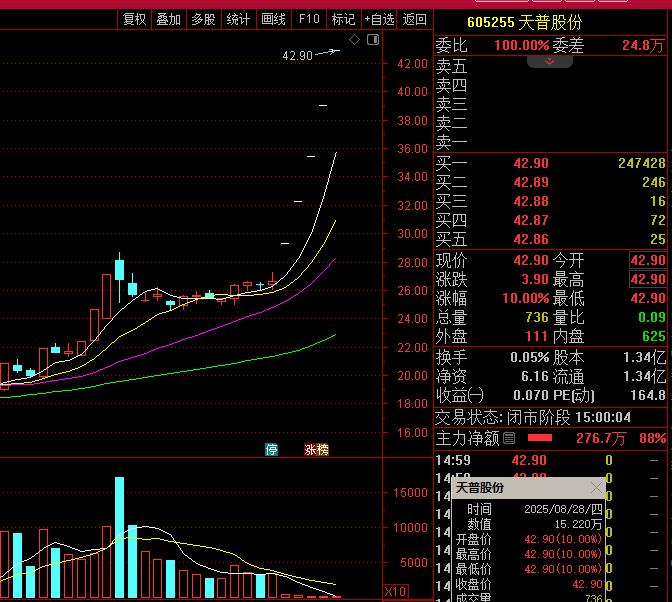Click the PE(动) 164.8 value
This screenshot has width=672, height=602.
648,395
